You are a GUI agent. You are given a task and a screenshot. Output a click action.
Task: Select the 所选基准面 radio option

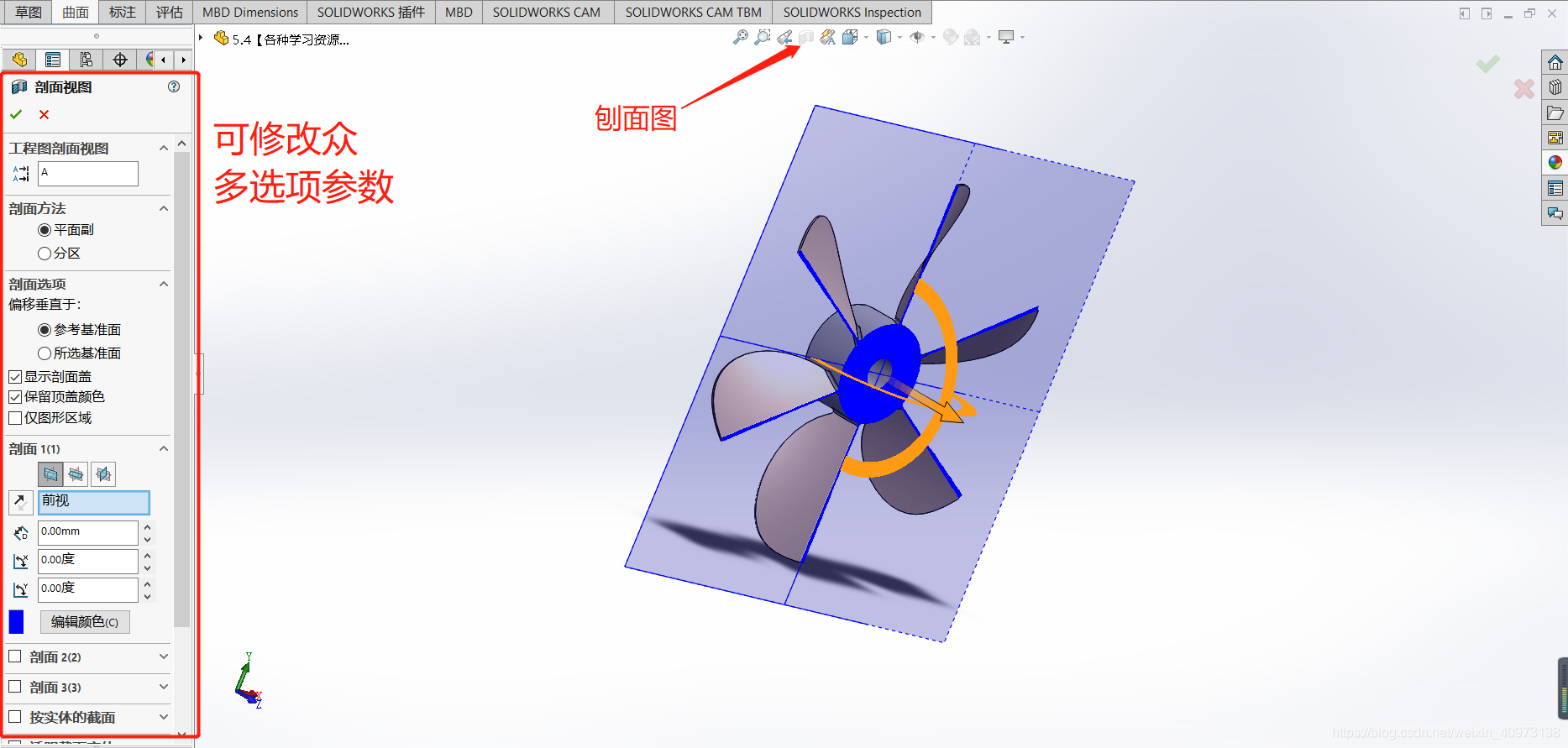point(45,353)
